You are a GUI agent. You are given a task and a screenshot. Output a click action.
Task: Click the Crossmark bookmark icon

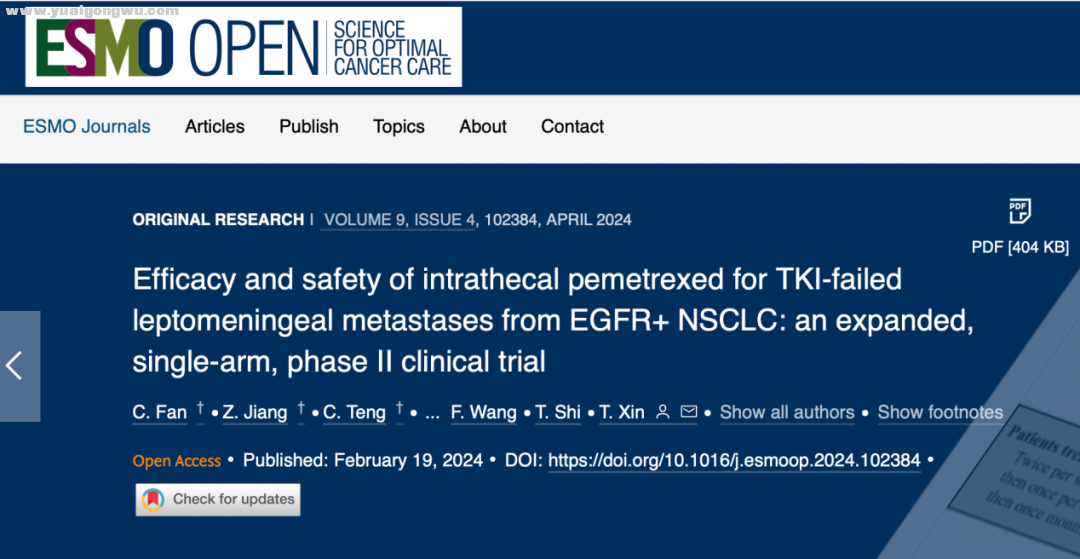(x=153, y=499)
